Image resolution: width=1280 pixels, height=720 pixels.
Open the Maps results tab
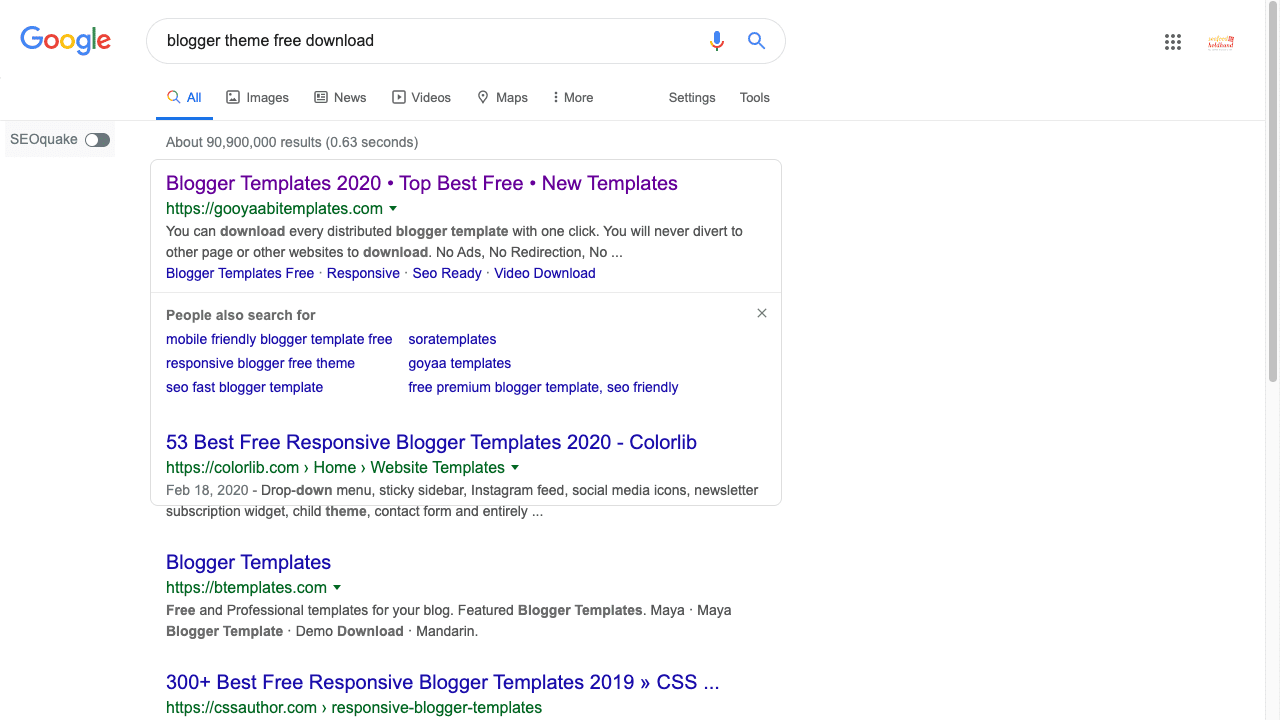pyautogui.click(x=502, y=98)
